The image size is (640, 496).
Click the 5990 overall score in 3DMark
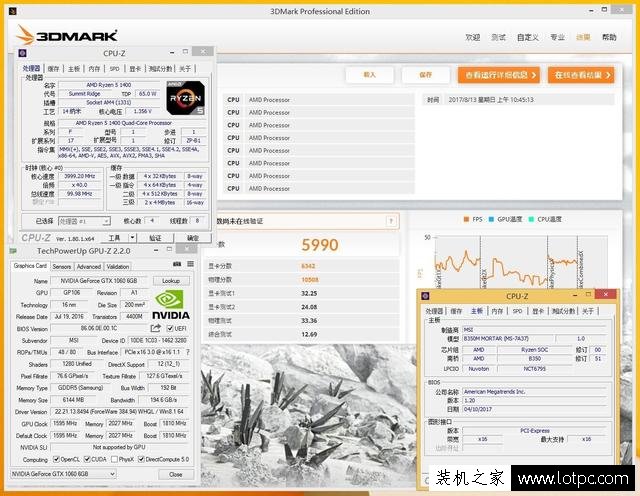[x=320, y=245]
